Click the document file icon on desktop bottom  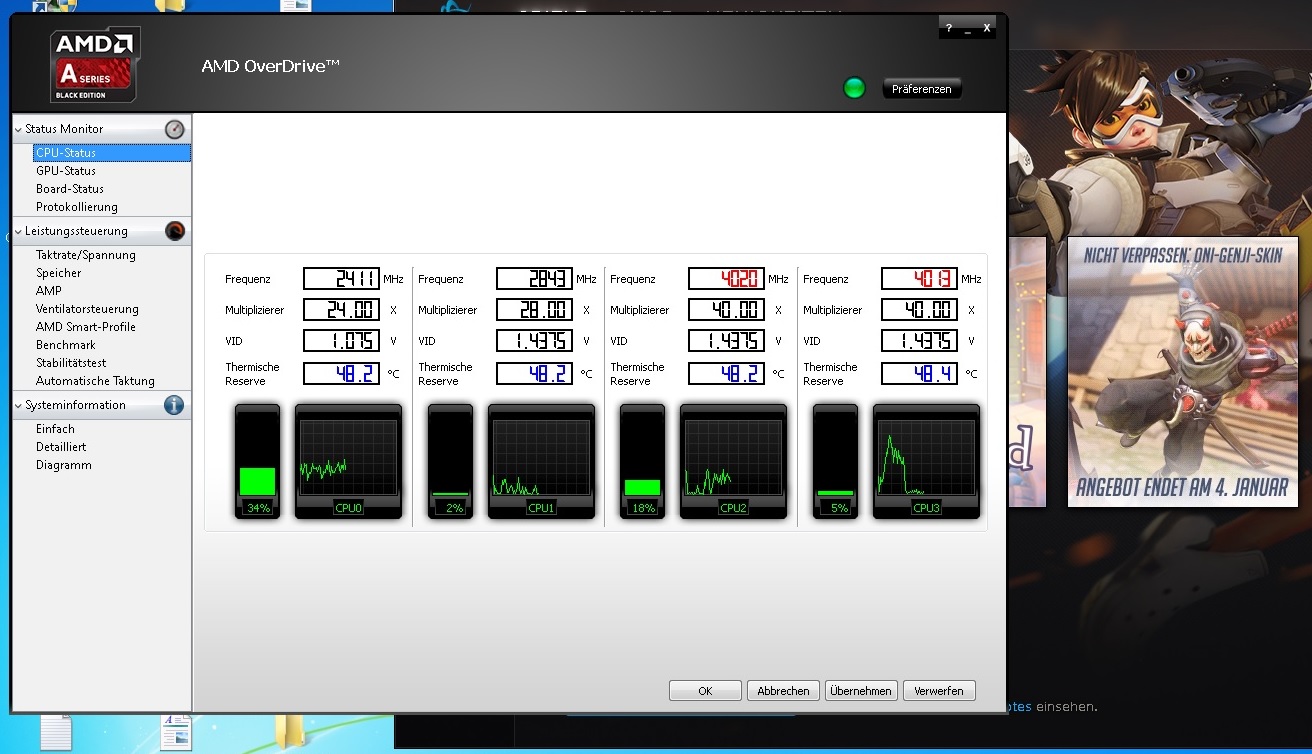(176, 732)
